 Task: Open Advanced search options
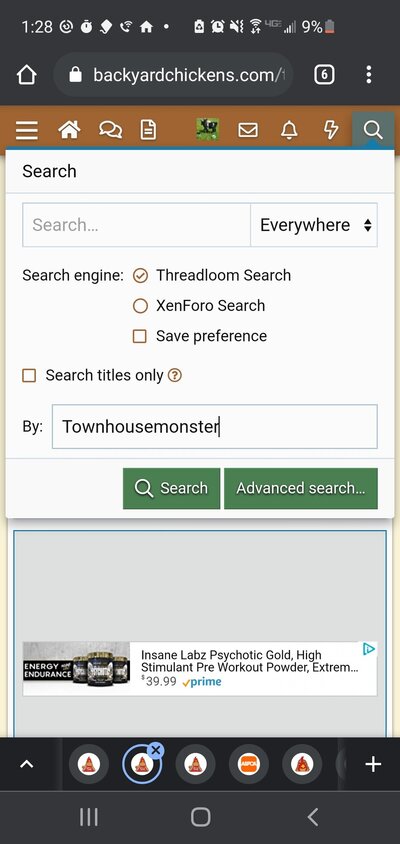point(301,488)
